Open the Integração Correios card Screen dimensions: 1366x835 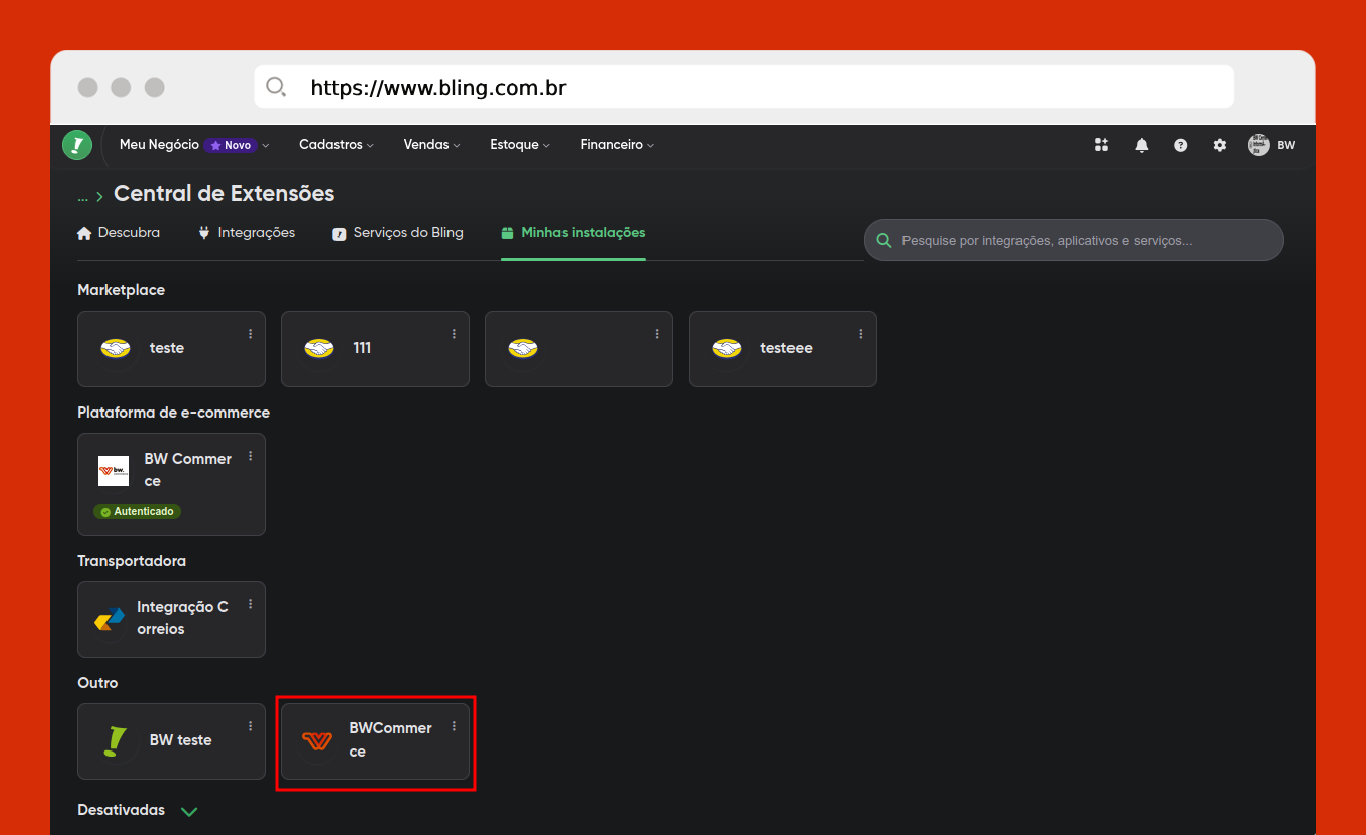(171, 619)
